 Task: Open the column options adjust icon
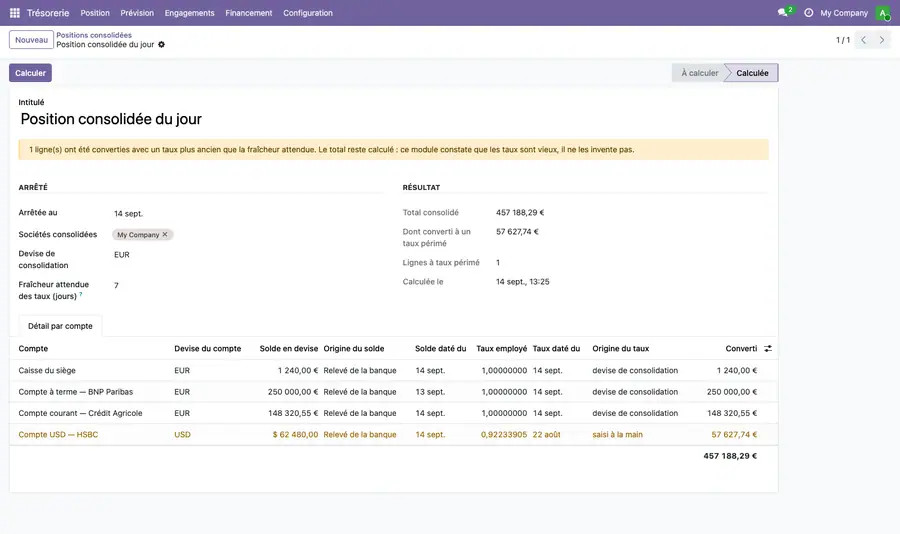tap(767, 349)
